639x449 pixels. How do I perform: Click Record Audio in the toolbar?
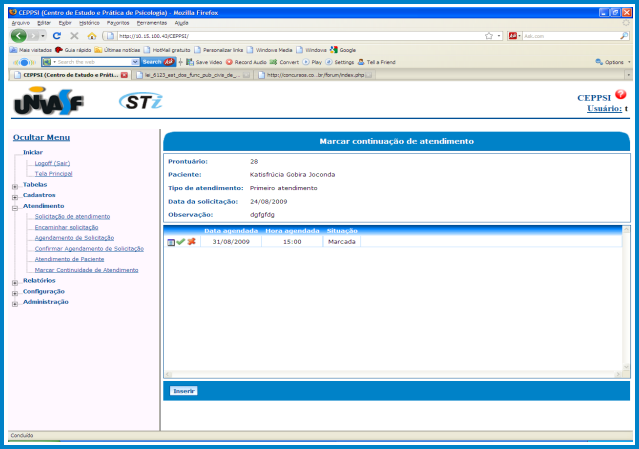coord(246,62)
